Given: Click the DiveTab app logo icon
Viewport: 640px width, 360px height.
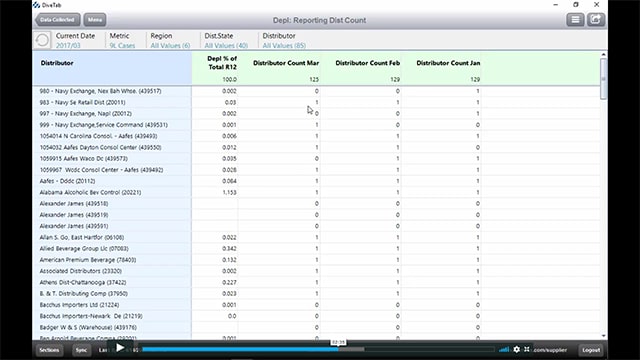Looking at the screenshot, I should tap(37, 5).
